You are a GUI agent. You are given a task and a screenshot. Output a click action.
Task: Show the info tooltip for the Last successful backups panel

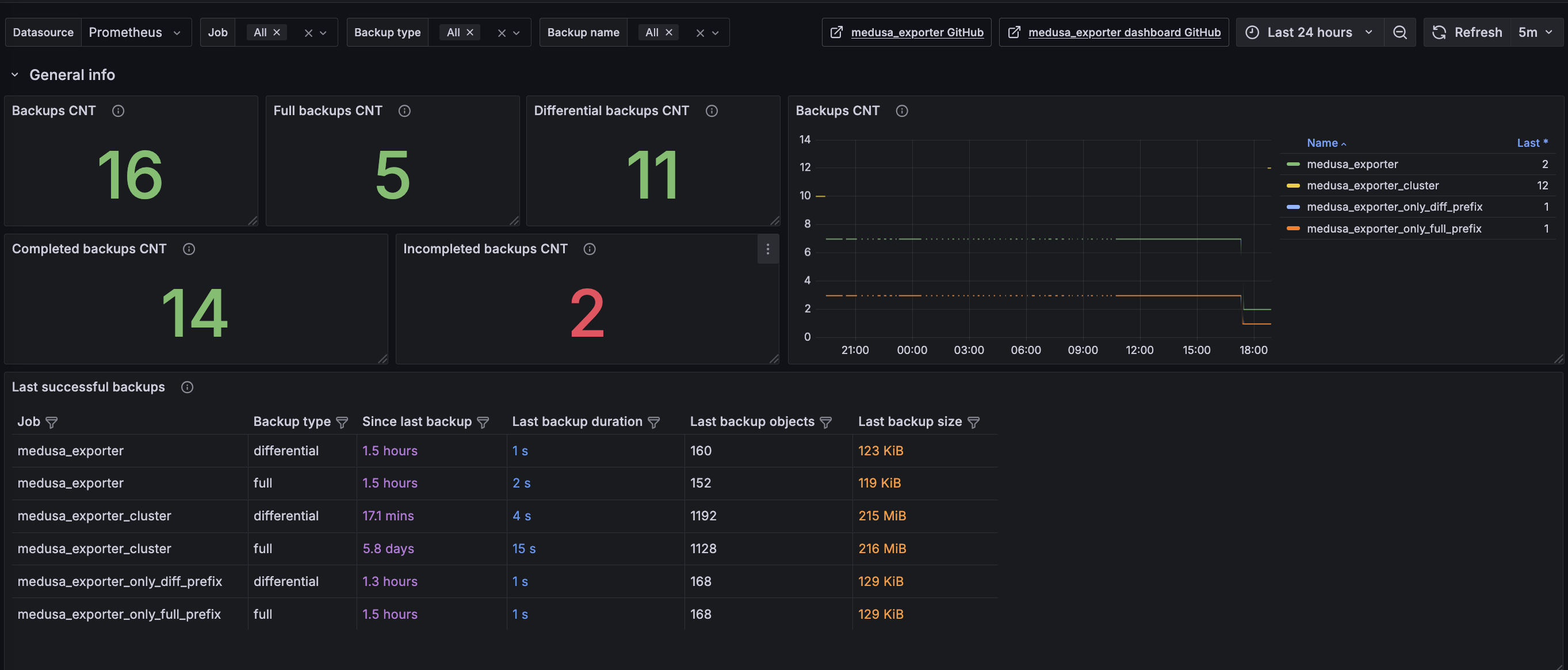point(188,387)
